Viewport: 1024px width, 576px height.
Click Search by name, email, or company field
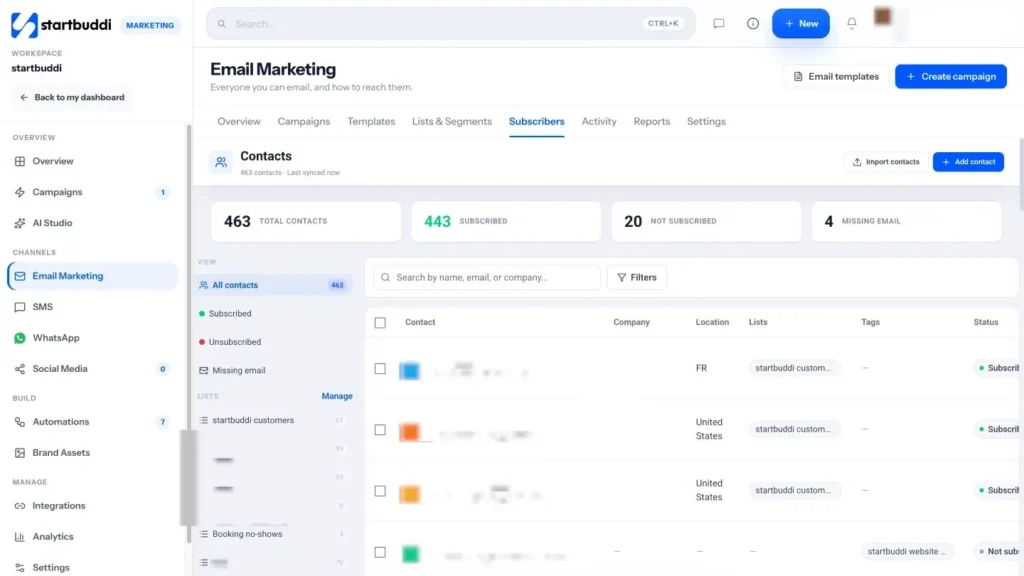tap(487, 278)
